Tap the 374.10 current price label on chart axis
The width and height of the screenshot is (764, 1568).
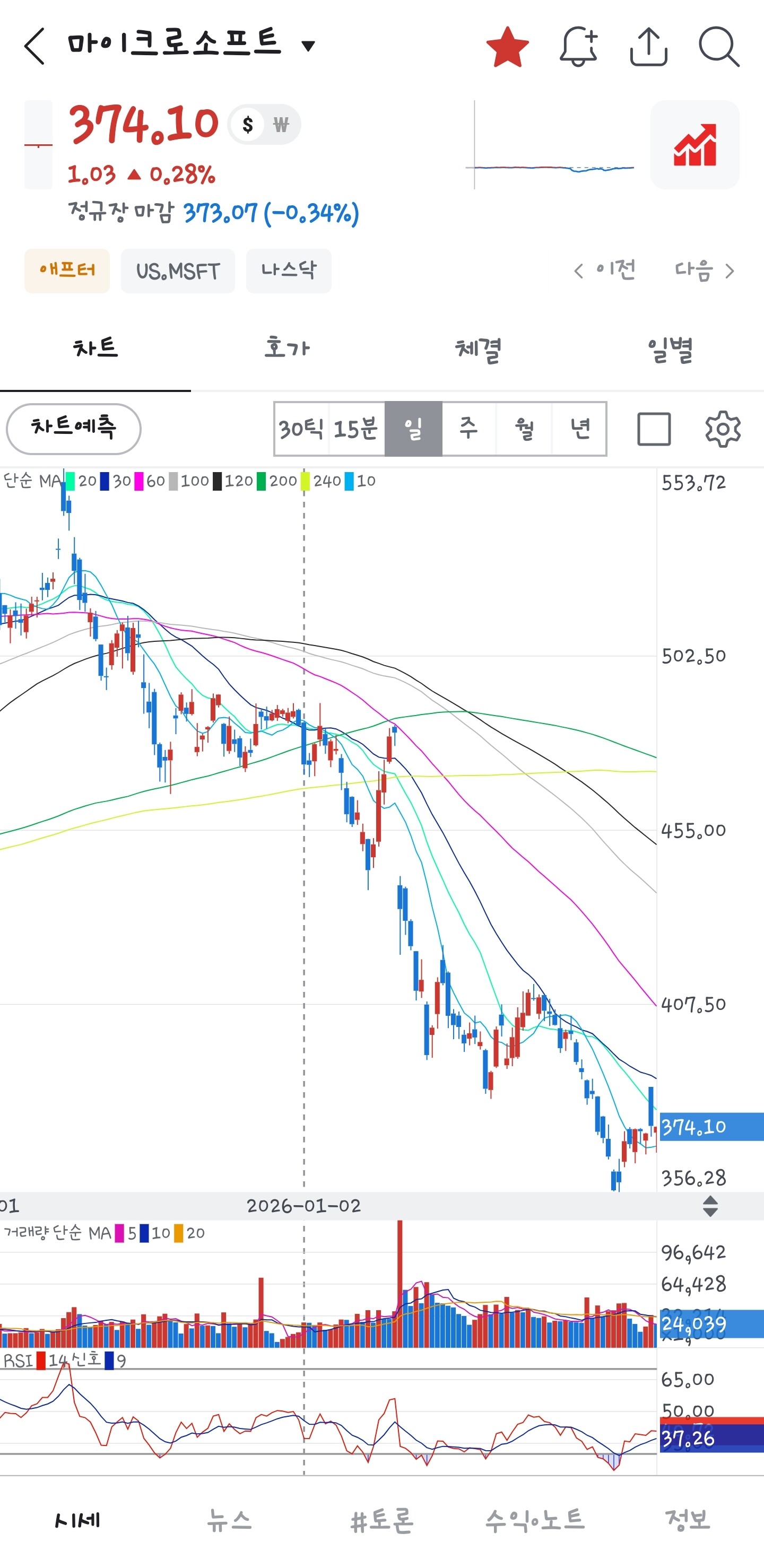(x=711, y=1127)
